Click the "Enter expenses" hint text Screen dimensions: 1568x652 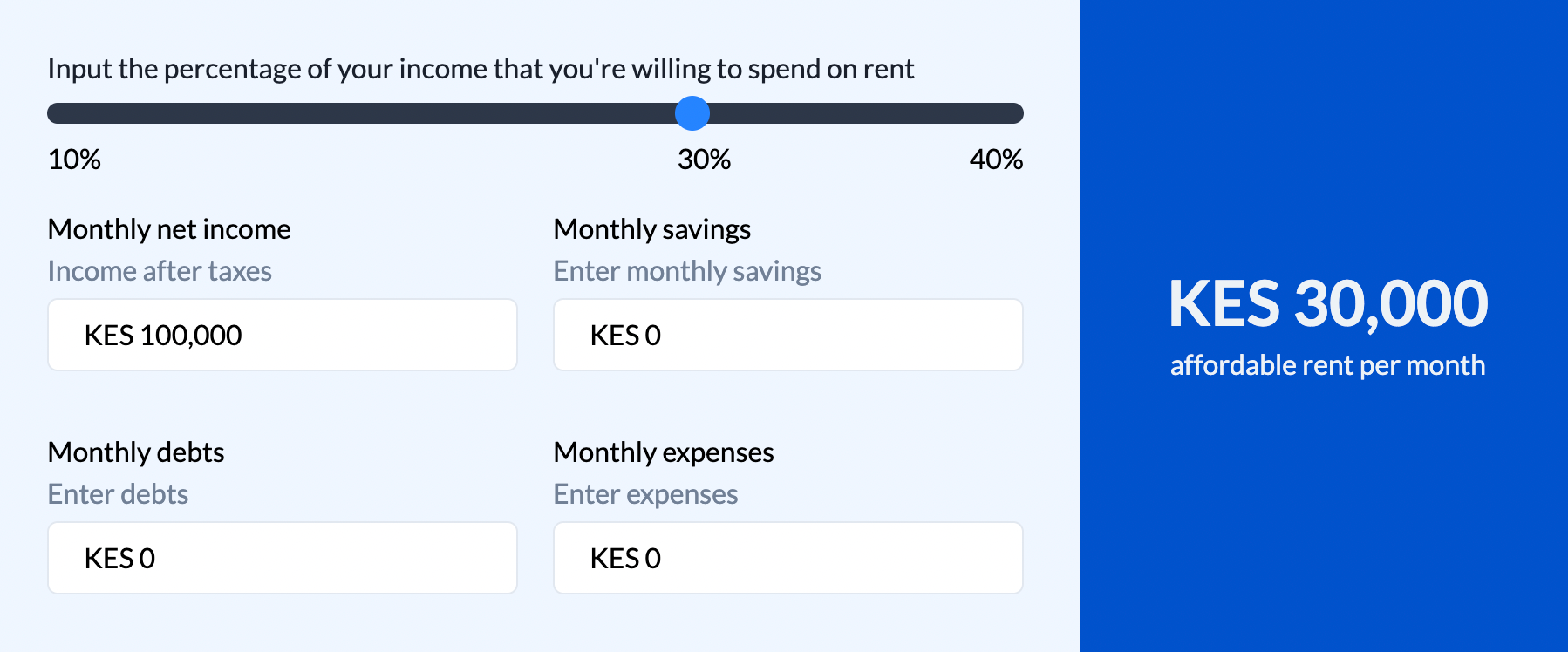(645, 494)
